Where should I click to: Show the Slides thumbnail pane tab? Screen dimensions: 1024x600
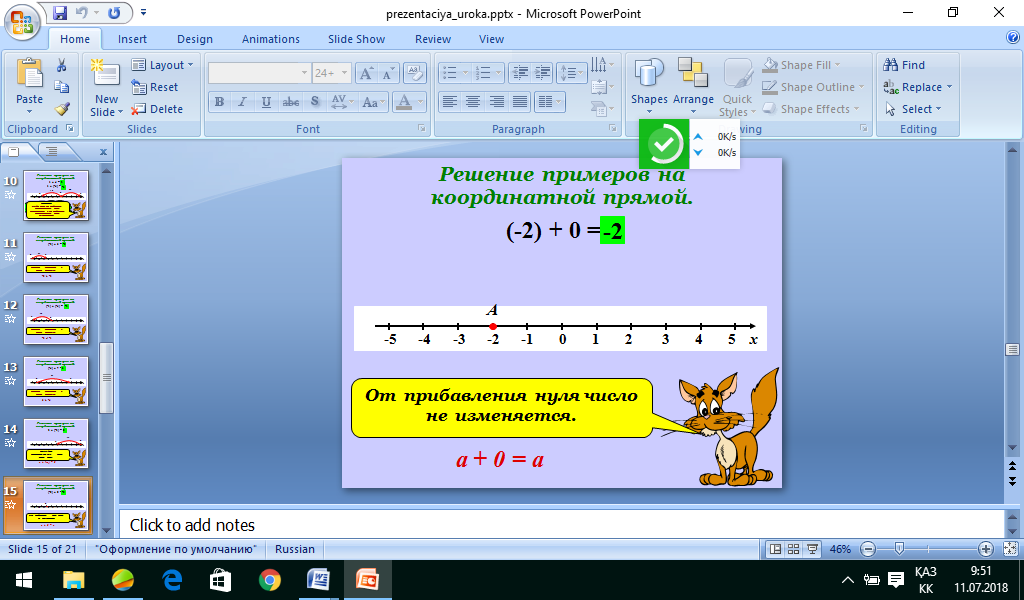pos(14,152)
